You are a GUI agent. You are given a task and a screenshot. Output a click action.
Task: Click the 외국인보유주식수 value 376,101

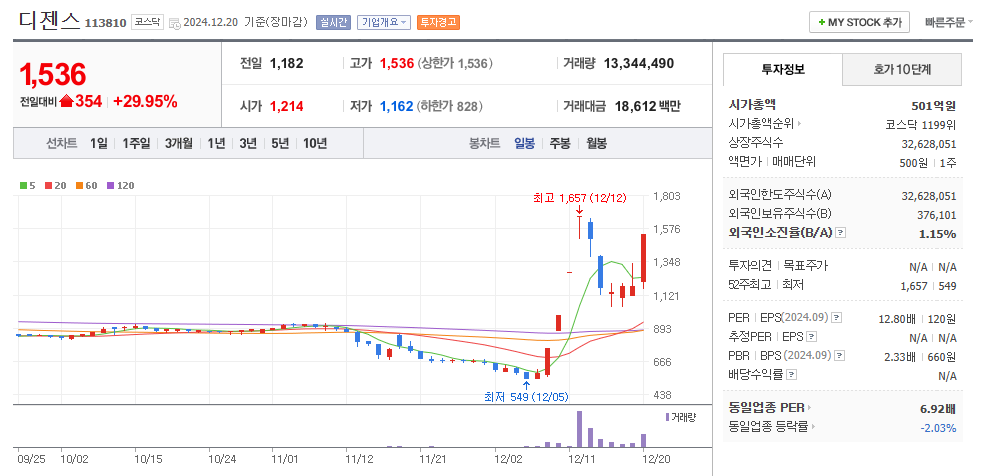point(937,215)
